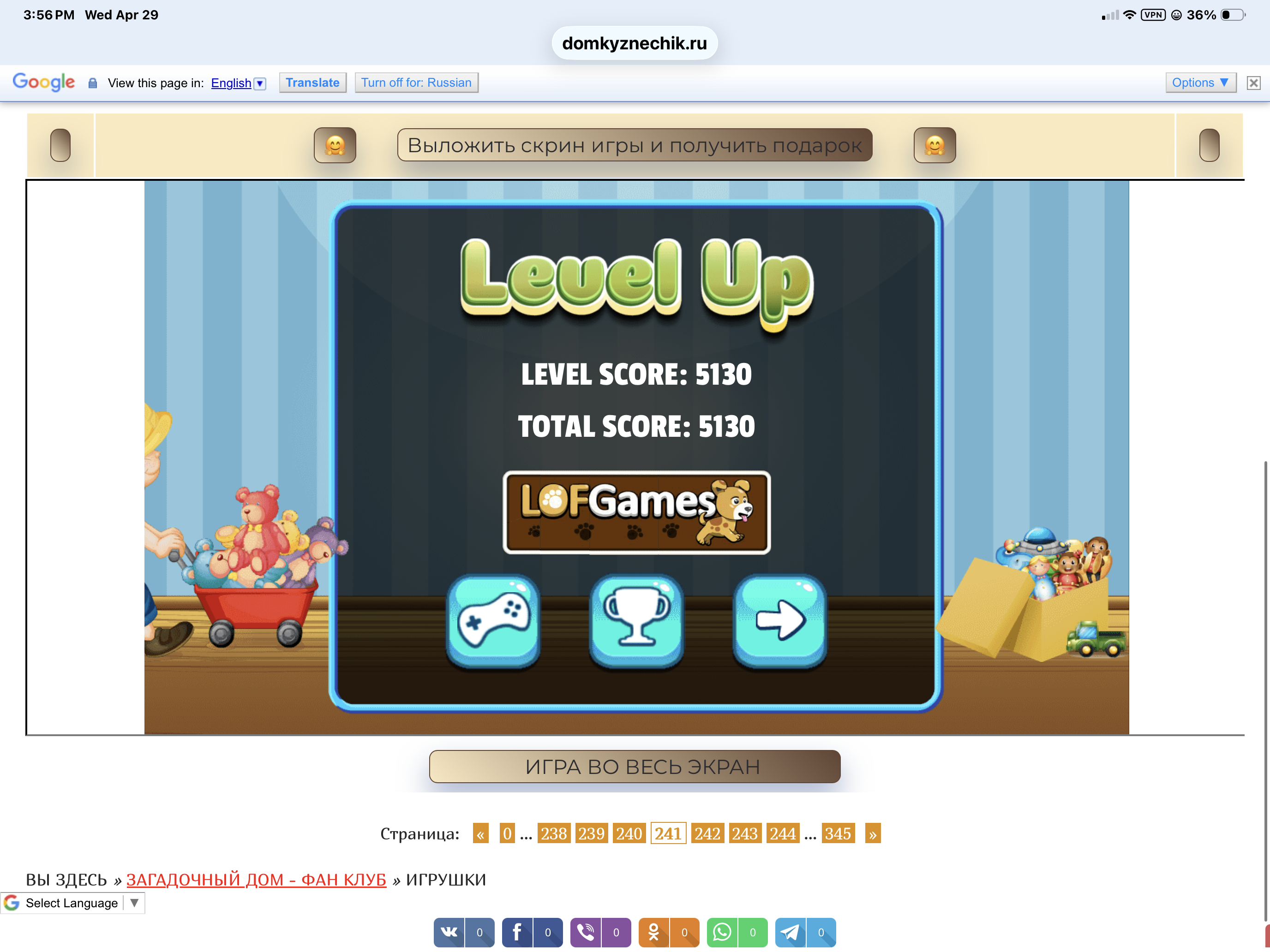Expand the Select Language dropdown
The width and height of the screenshot is (1270, 952).
72,903
